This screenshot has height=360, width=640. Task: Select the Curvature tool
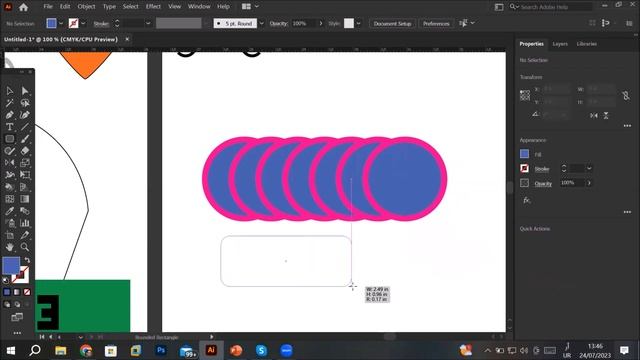click(x=25, y=115)
